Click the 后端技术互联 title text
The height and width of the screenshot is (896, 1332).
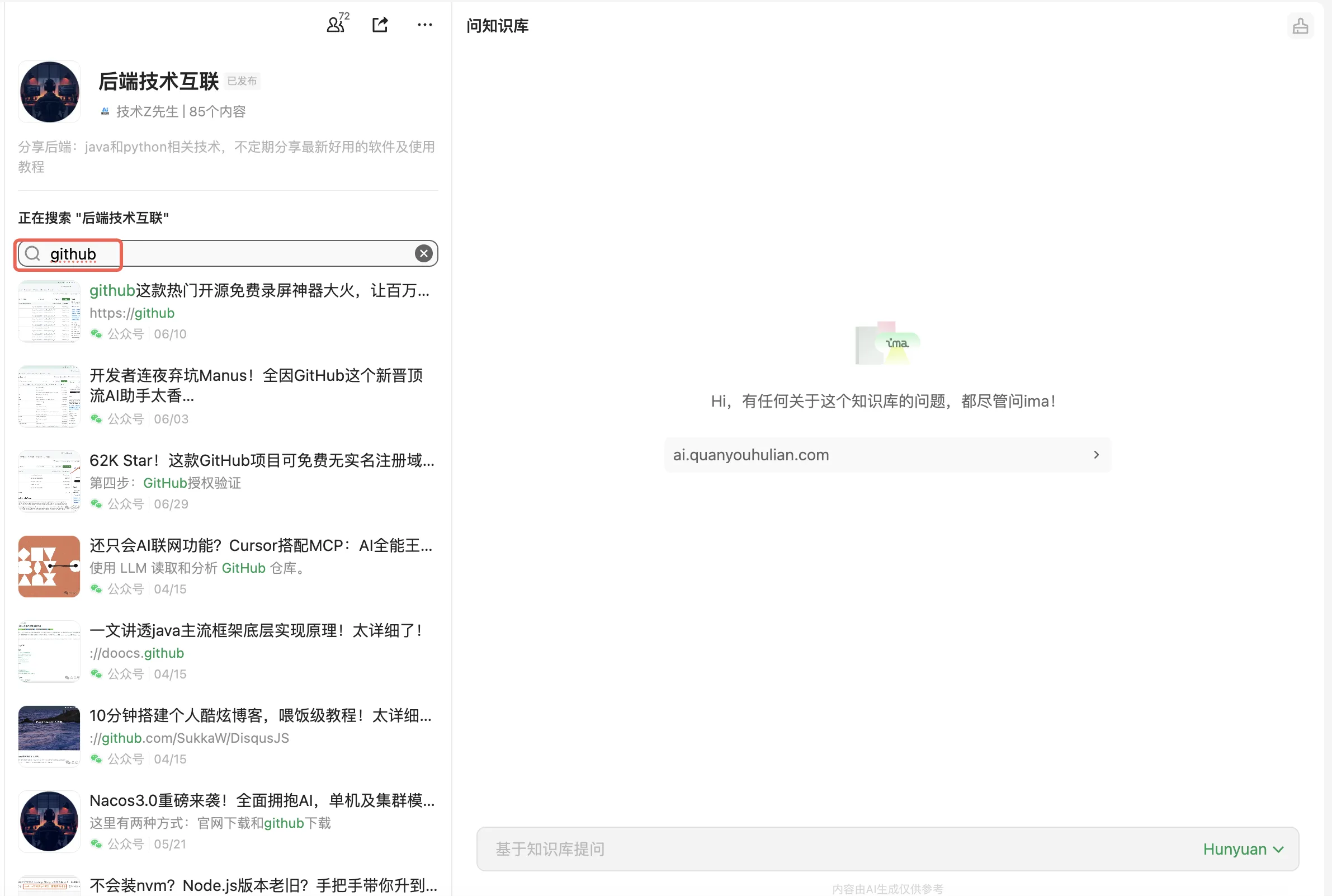(158, 81)
